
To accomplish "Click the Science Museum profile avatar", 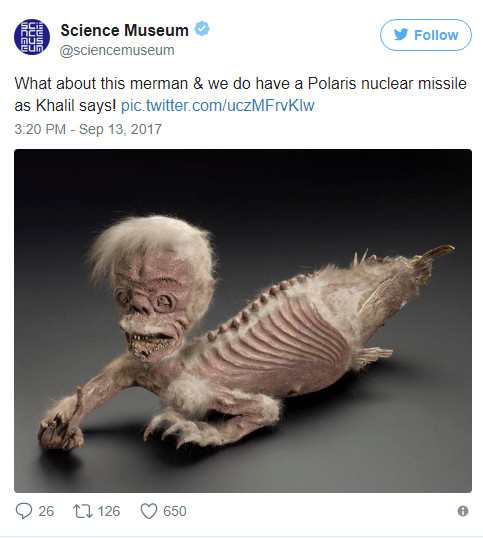I will [x=32, y=37].
